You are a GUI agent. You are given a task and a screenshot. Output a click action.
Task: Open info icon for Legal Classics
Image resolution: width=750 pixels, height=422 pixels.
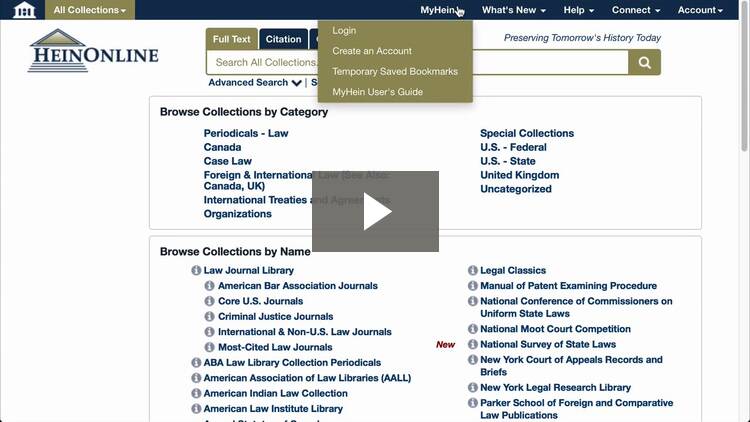(x=473, y=270)
